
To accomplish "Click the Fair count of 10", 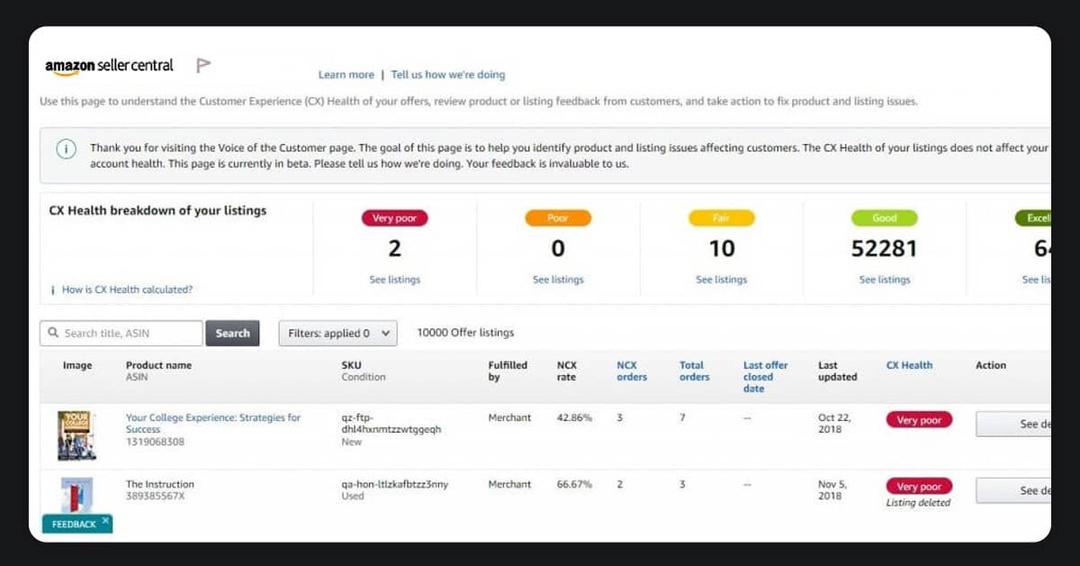I will coord(722,249).
